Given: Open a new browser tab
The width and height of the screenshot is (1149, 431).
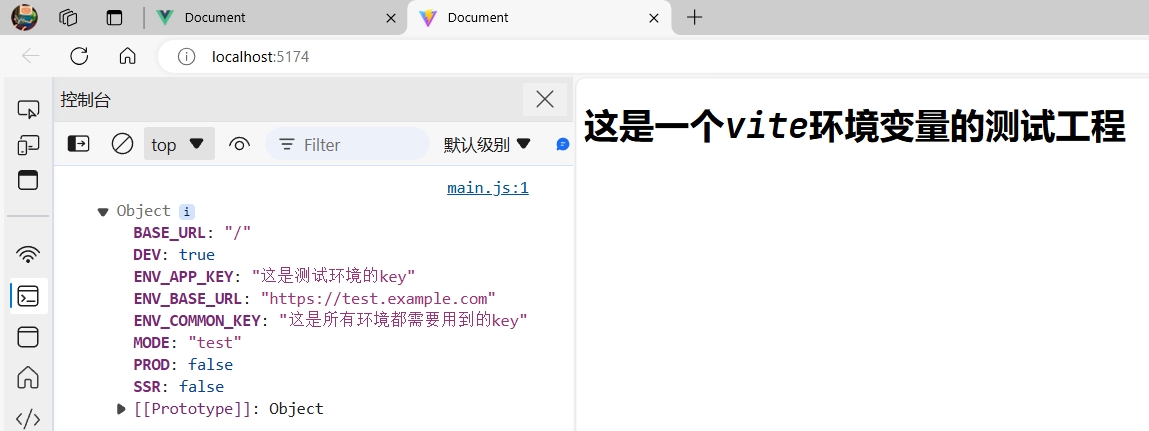Looking at the screenshot, I should click(694, 18).
